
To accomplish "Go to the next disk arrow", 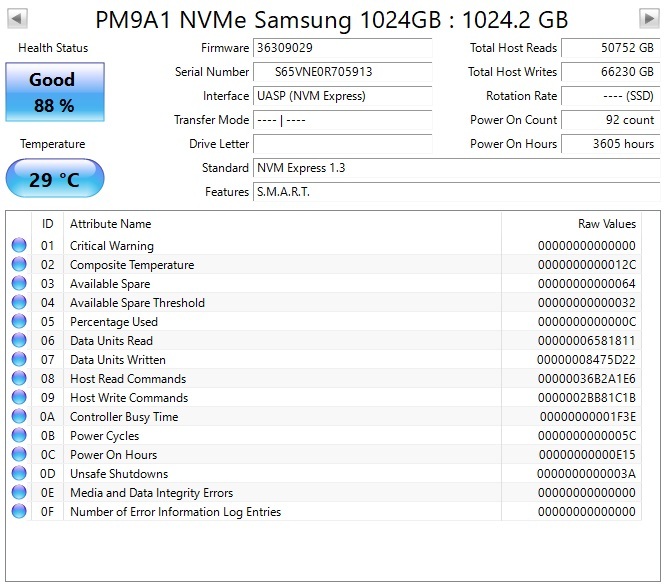I will coord(649,18).
